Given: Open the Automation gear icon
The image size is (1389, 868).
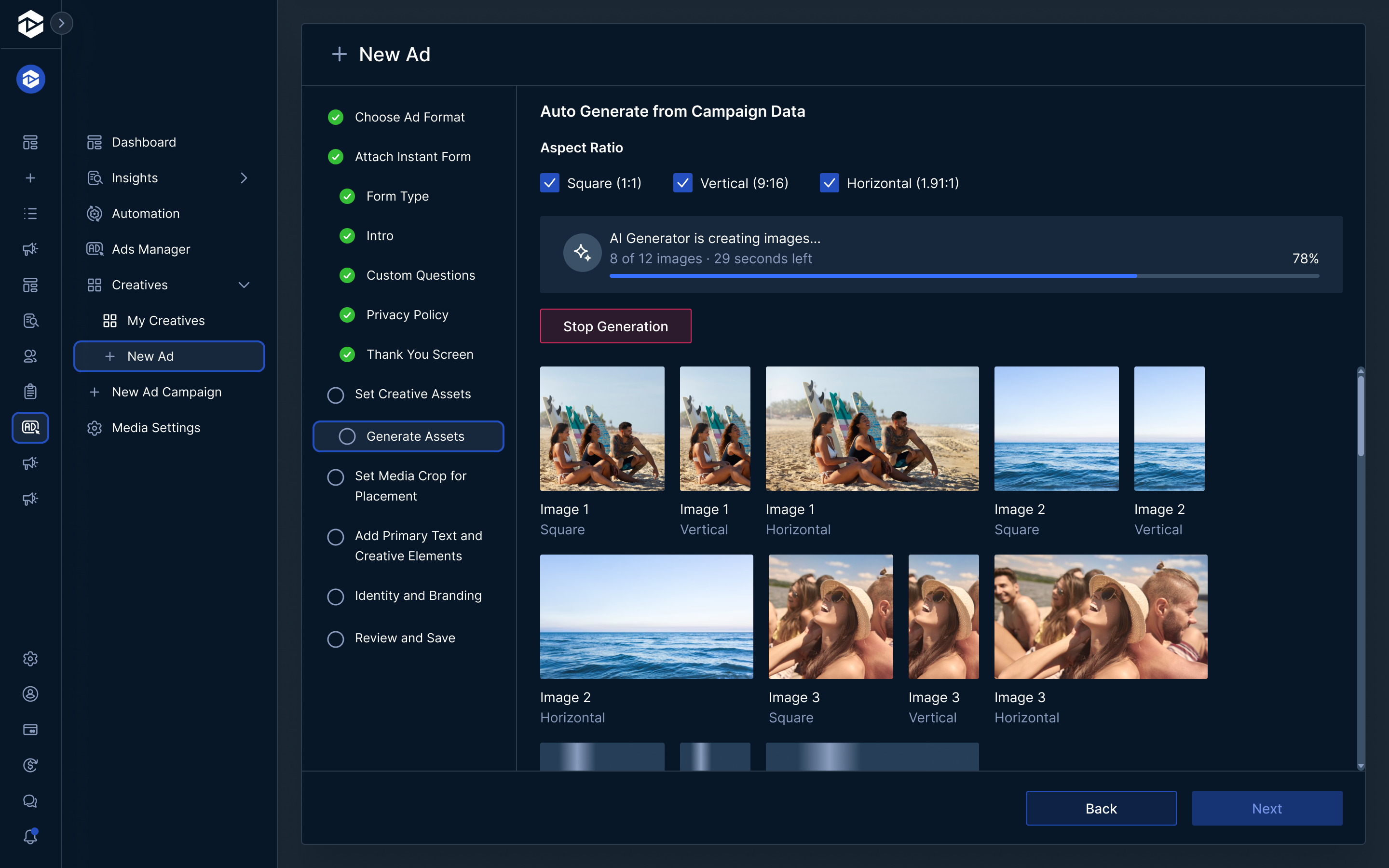Looking at the screenshot, I should [95, 214].
